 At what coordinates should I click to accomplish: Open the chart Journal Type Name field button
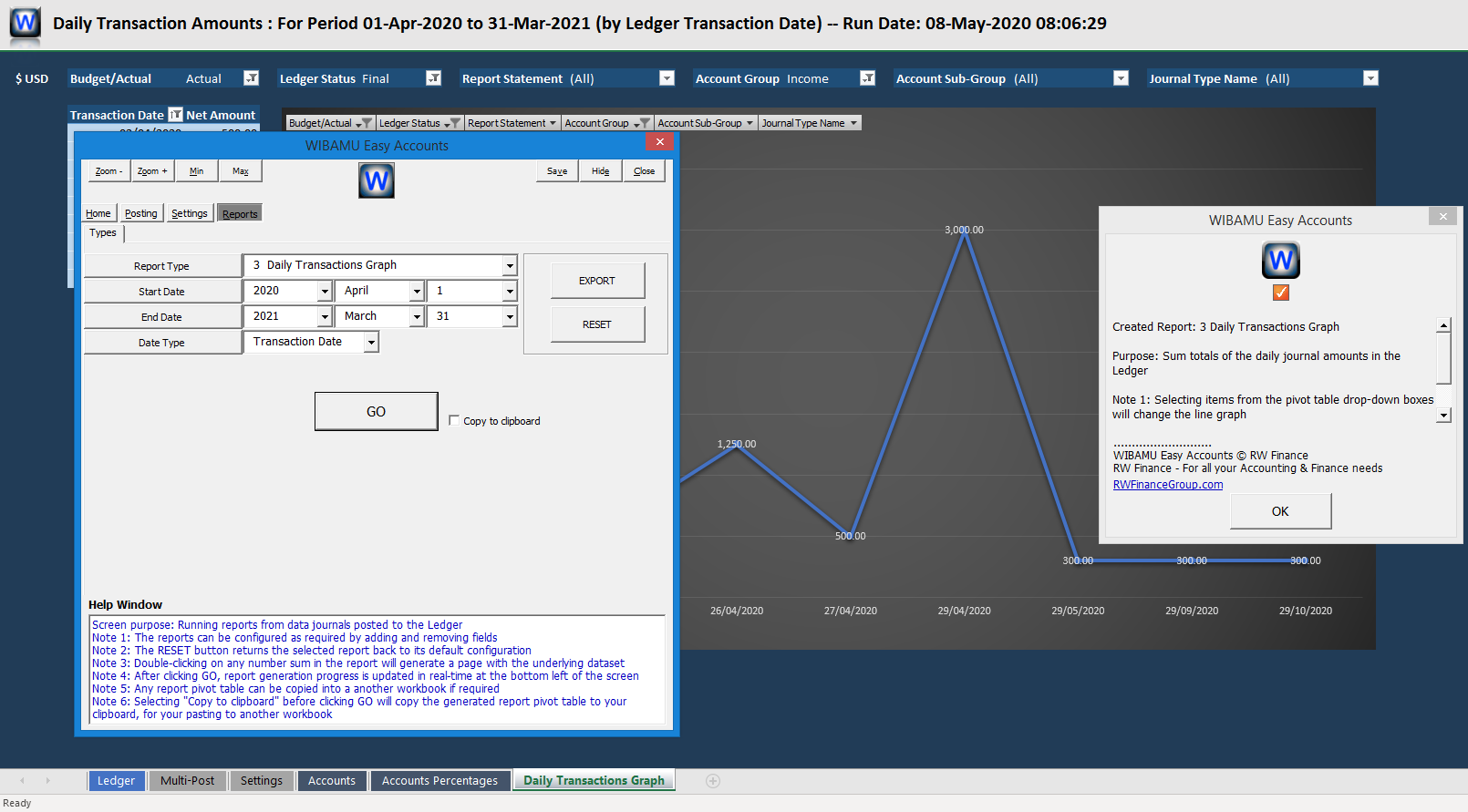tap(811, 123)
